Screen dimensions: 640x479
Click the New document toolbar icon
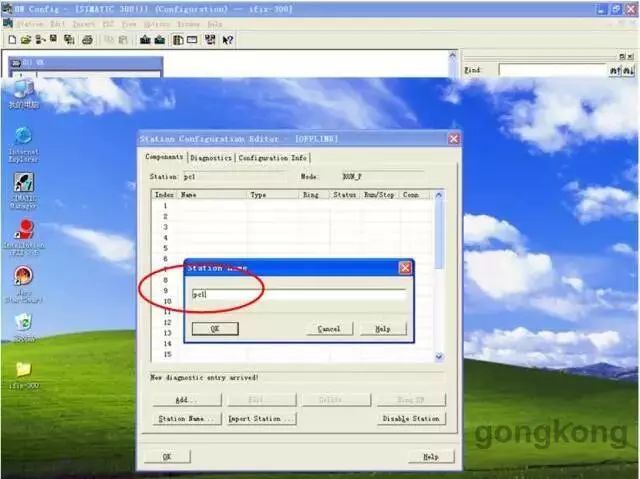tap(11, 40)
